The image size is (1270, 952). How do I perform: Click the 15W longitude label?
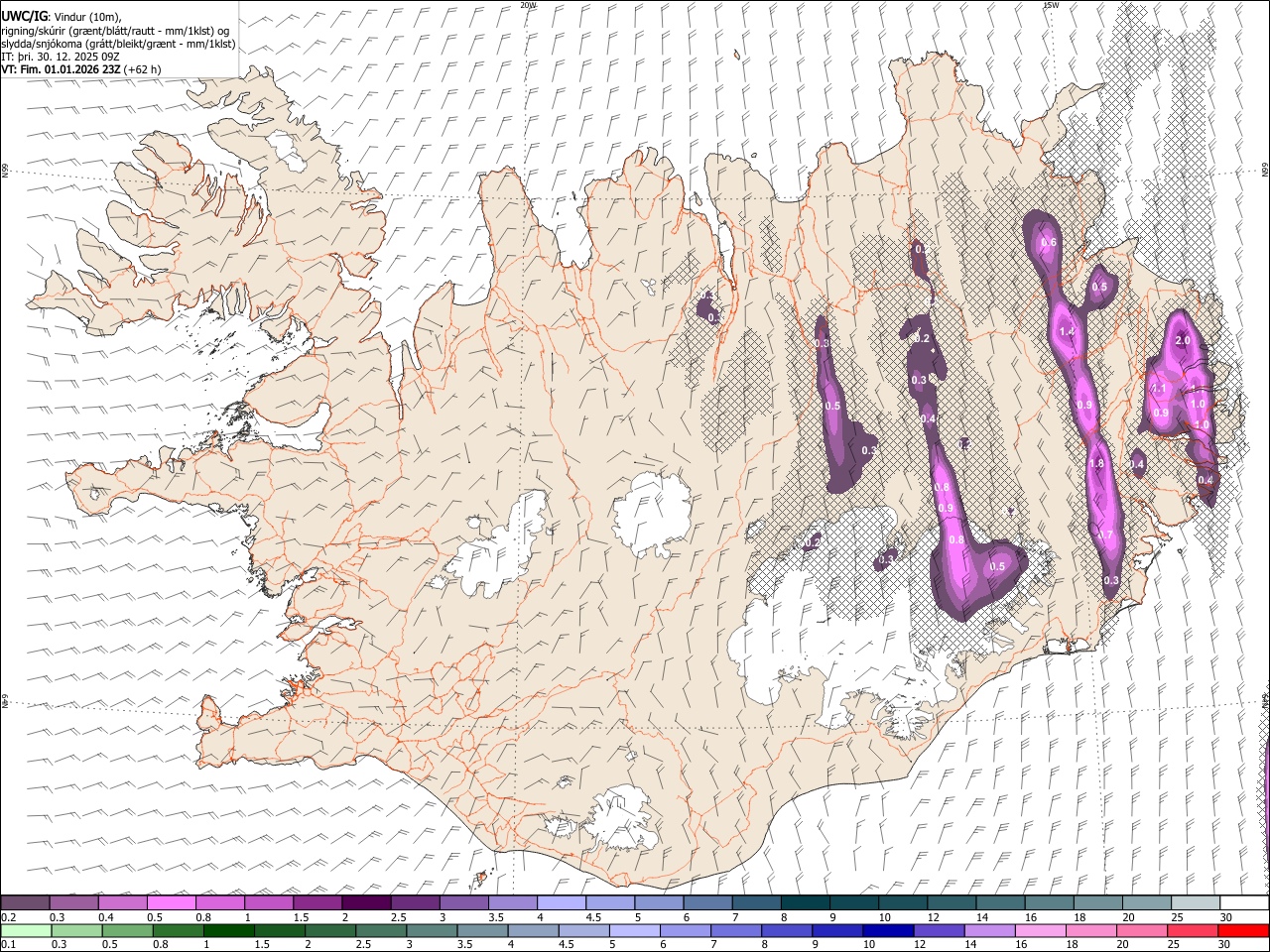pyautogui.click(x=1052, y=5)
